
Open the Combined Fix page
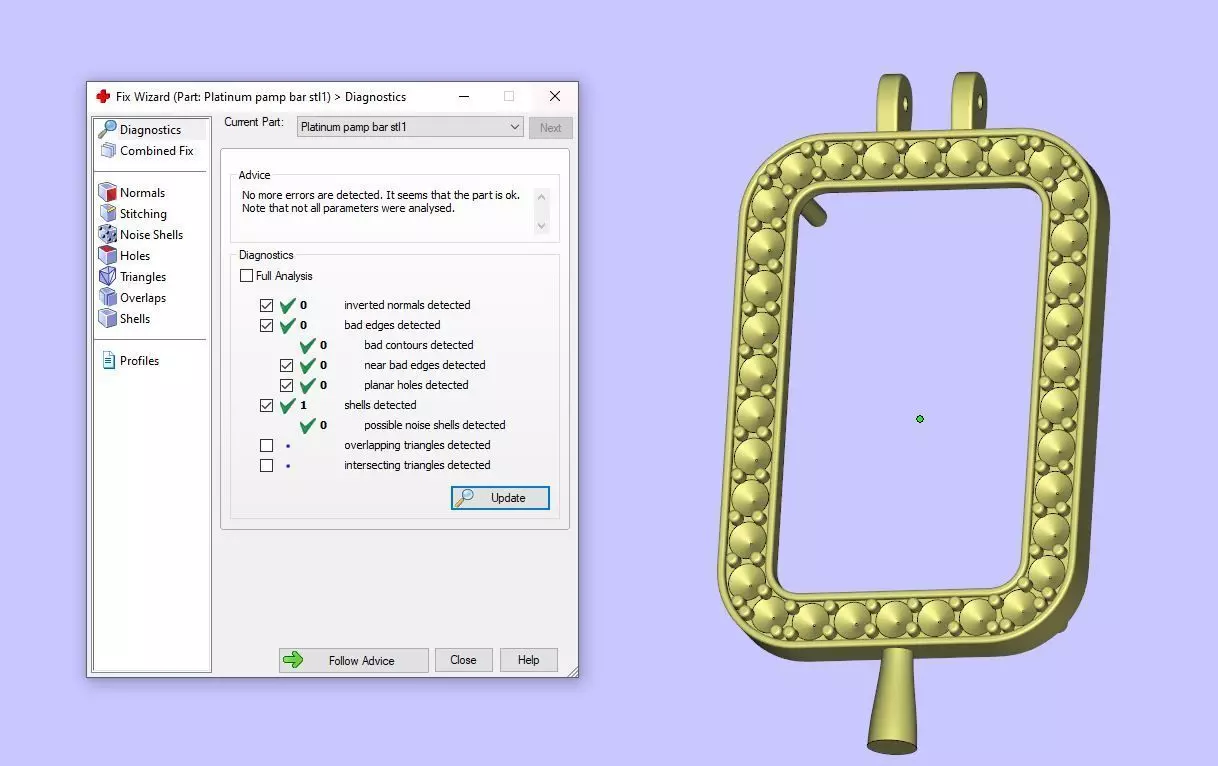click(x=146, y=150)
